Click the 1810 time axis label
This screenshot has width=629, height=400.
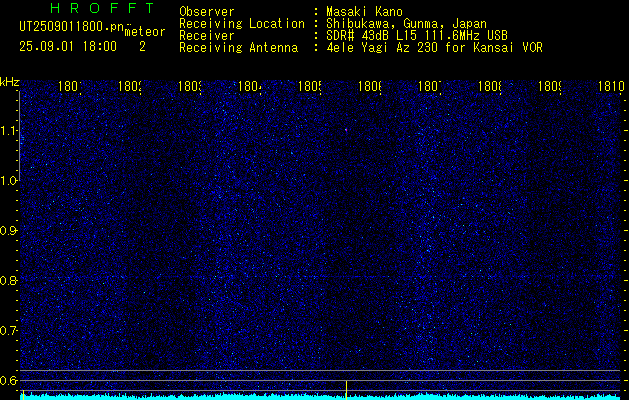click(x=611, y=86)
